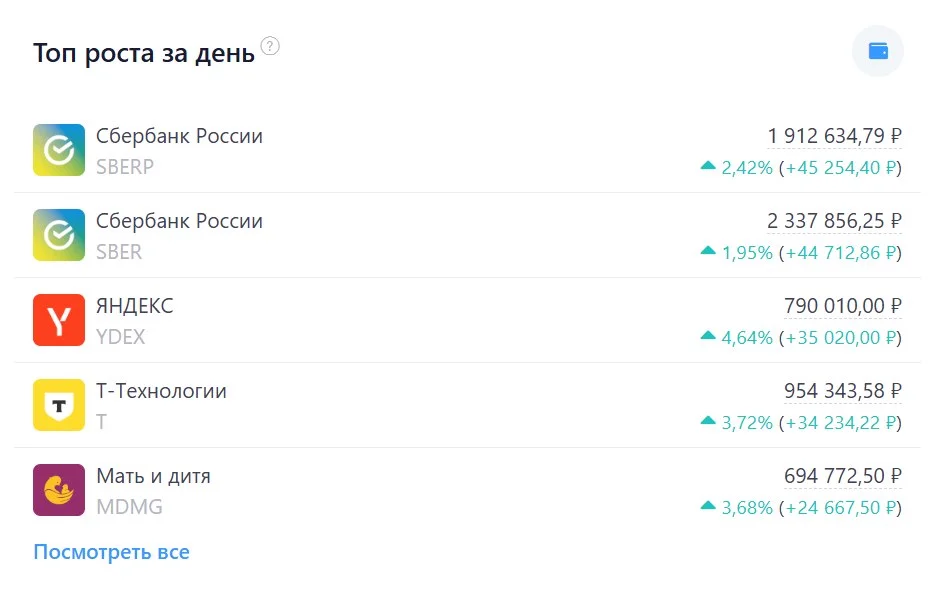Select the ЯНДЕКС stock name
Image resolution: width=936 pixels, height=593 pixels.
point(135,306)
